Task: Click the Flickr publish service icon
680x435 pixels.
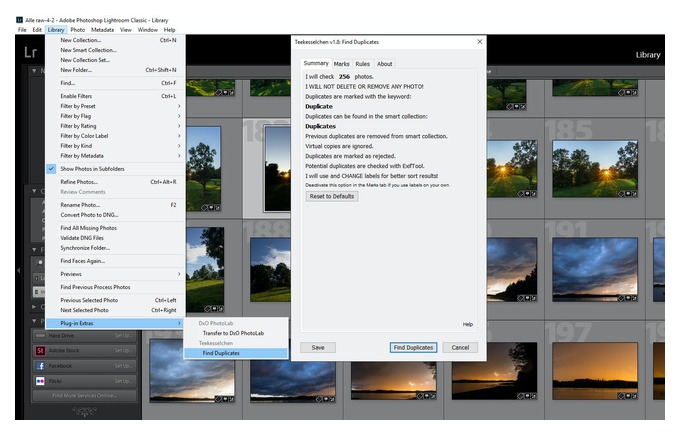Action: tap(40, 381)
